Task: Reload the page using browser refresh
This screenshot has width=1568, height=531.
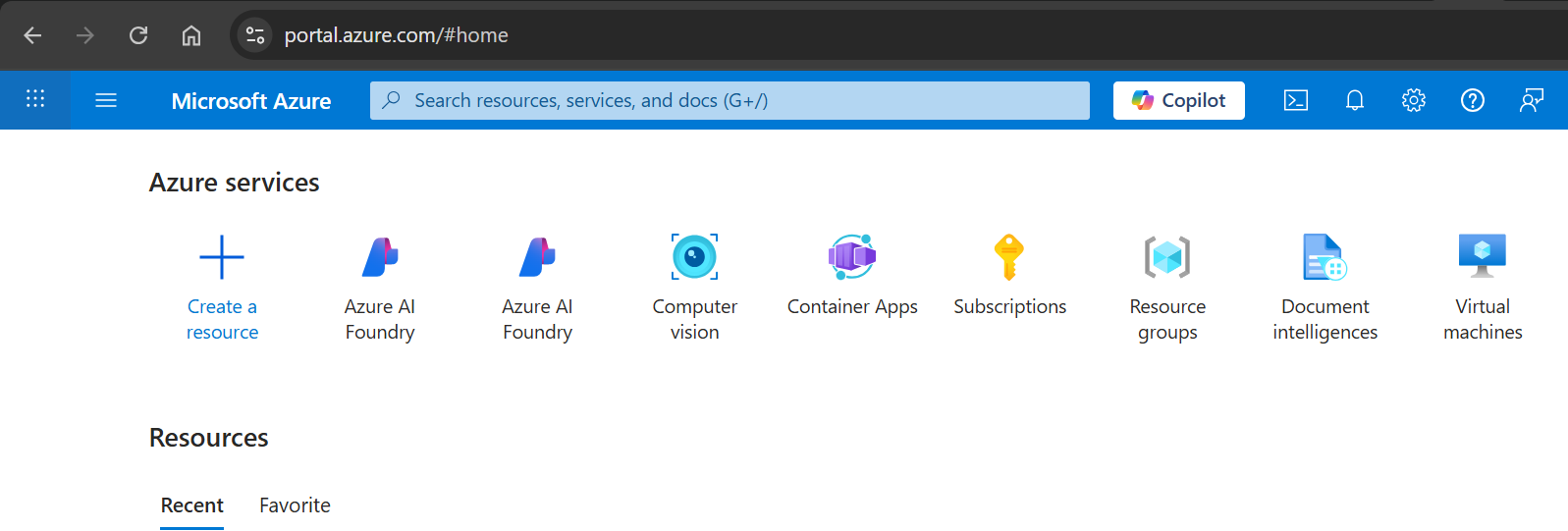Action: point(138,35)
